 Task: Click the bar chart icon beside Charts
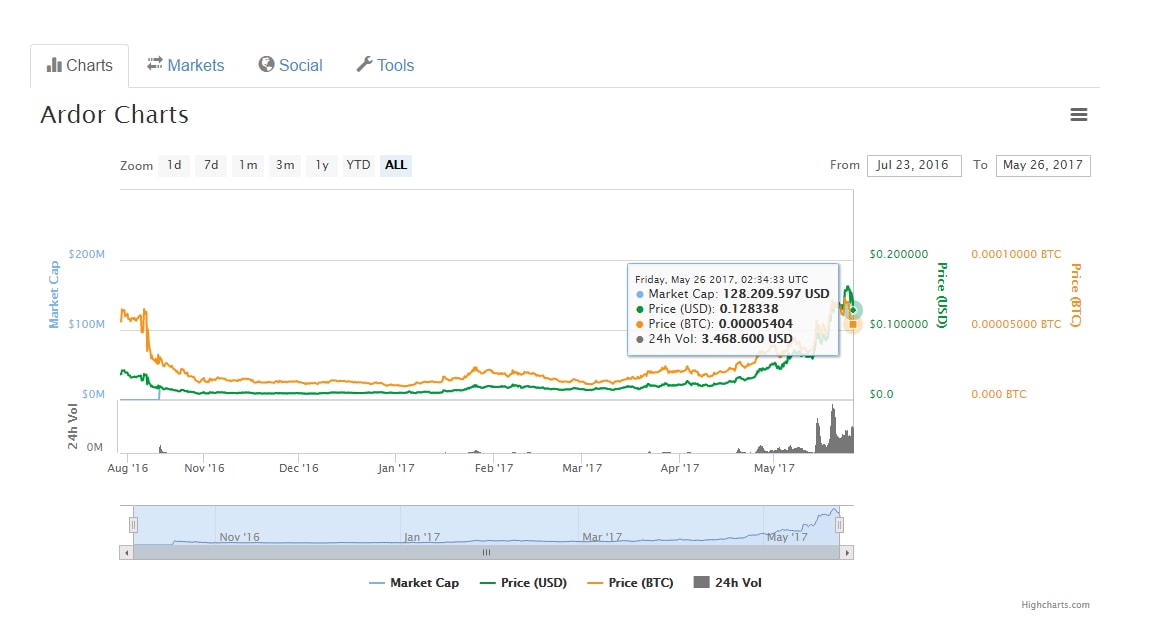click(54, 65)
